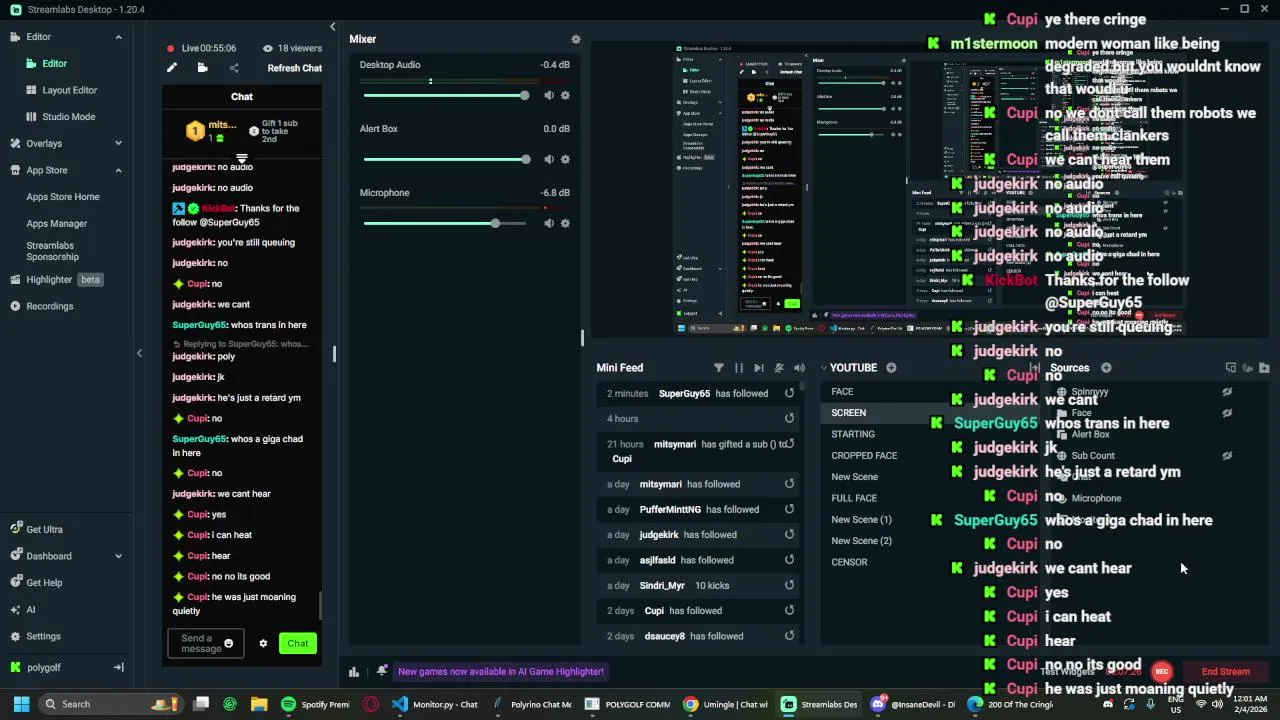Open chat settings gear below chat
Screen dimensions: 1280x720
[x=263, y=643]
